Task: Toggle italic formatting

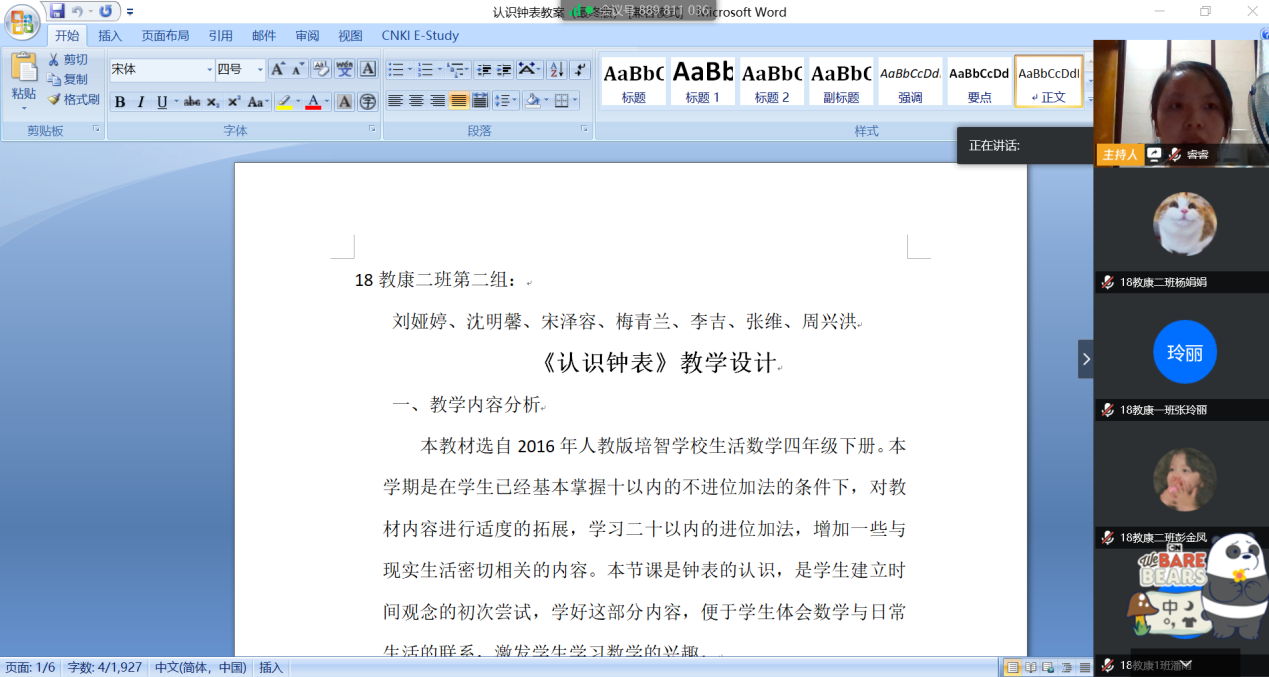Action: point(141,100)
